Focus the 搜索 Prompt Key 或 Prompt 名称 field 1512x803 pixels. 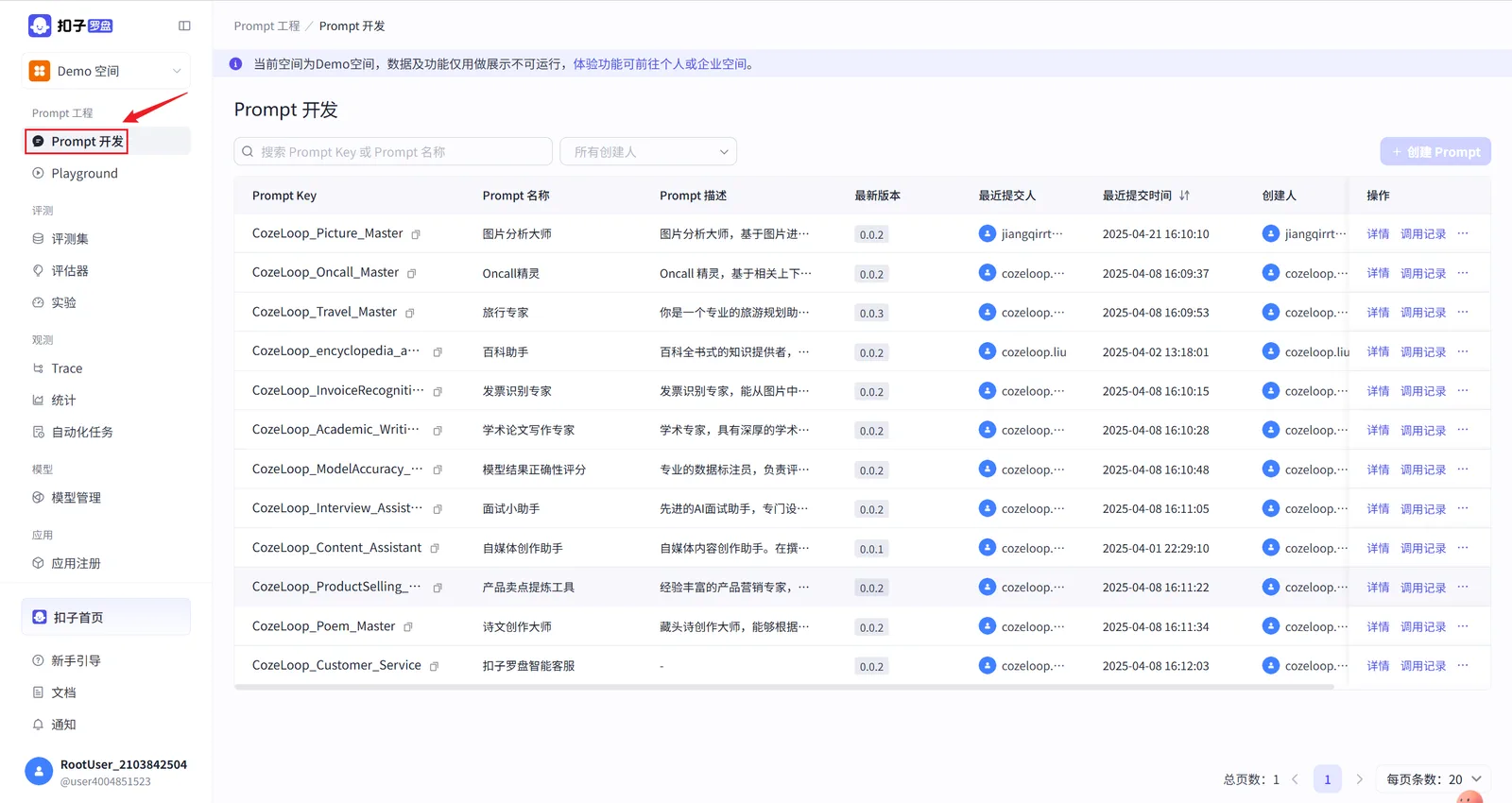tap(393, 151)
